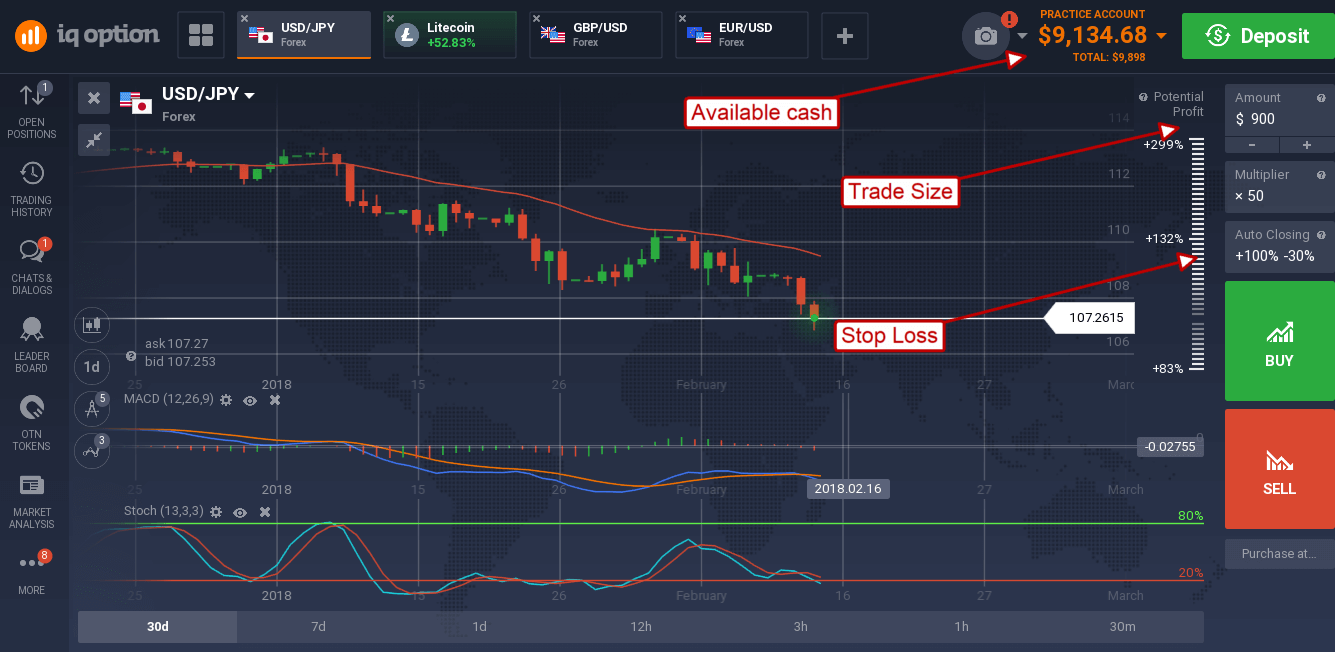
Task: Click the Purchase at... button
Action: [1278, 553]
